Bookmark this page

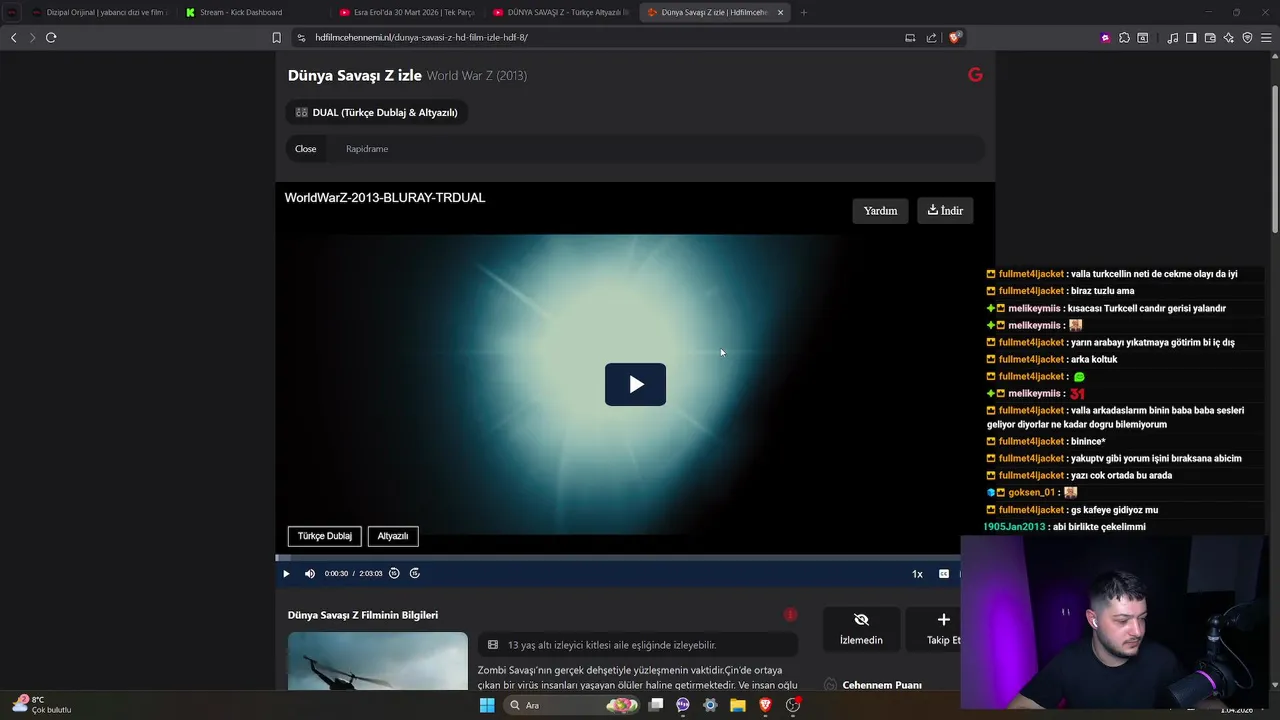[276, 38]
